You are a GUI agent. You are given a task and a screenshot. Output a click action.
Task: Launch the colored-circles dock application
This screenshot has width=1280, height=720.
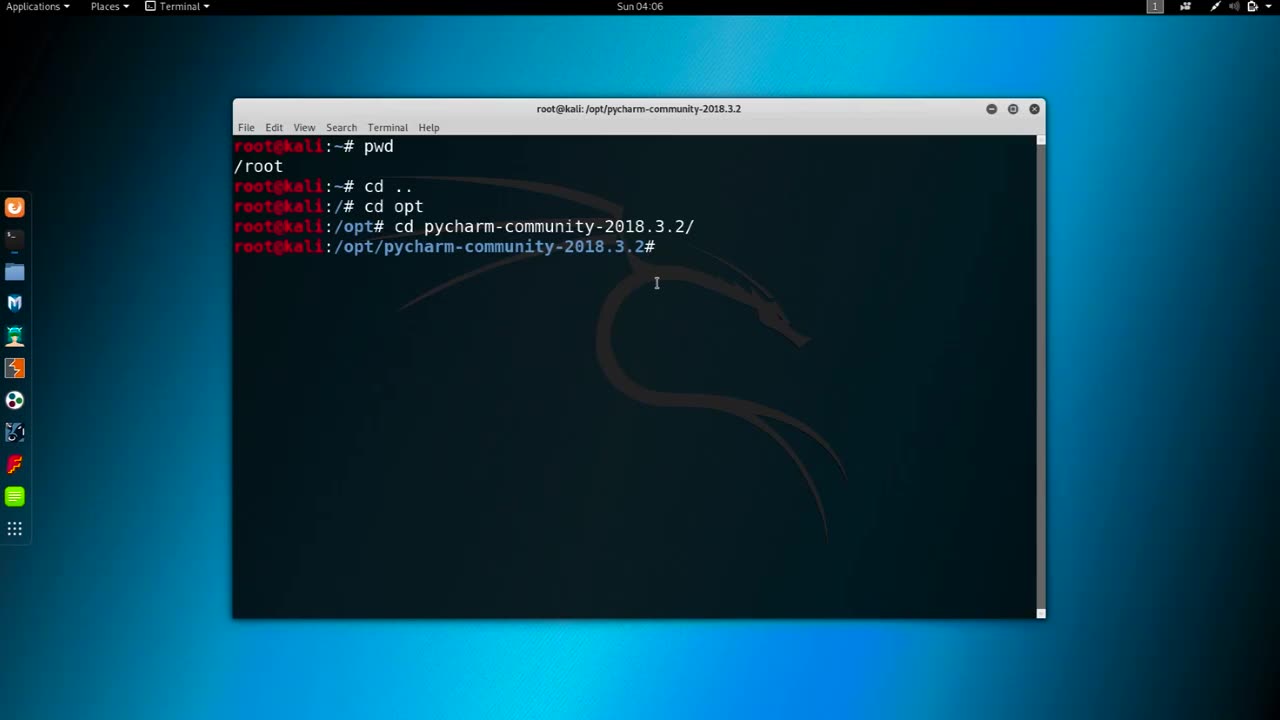coord(15,400)
